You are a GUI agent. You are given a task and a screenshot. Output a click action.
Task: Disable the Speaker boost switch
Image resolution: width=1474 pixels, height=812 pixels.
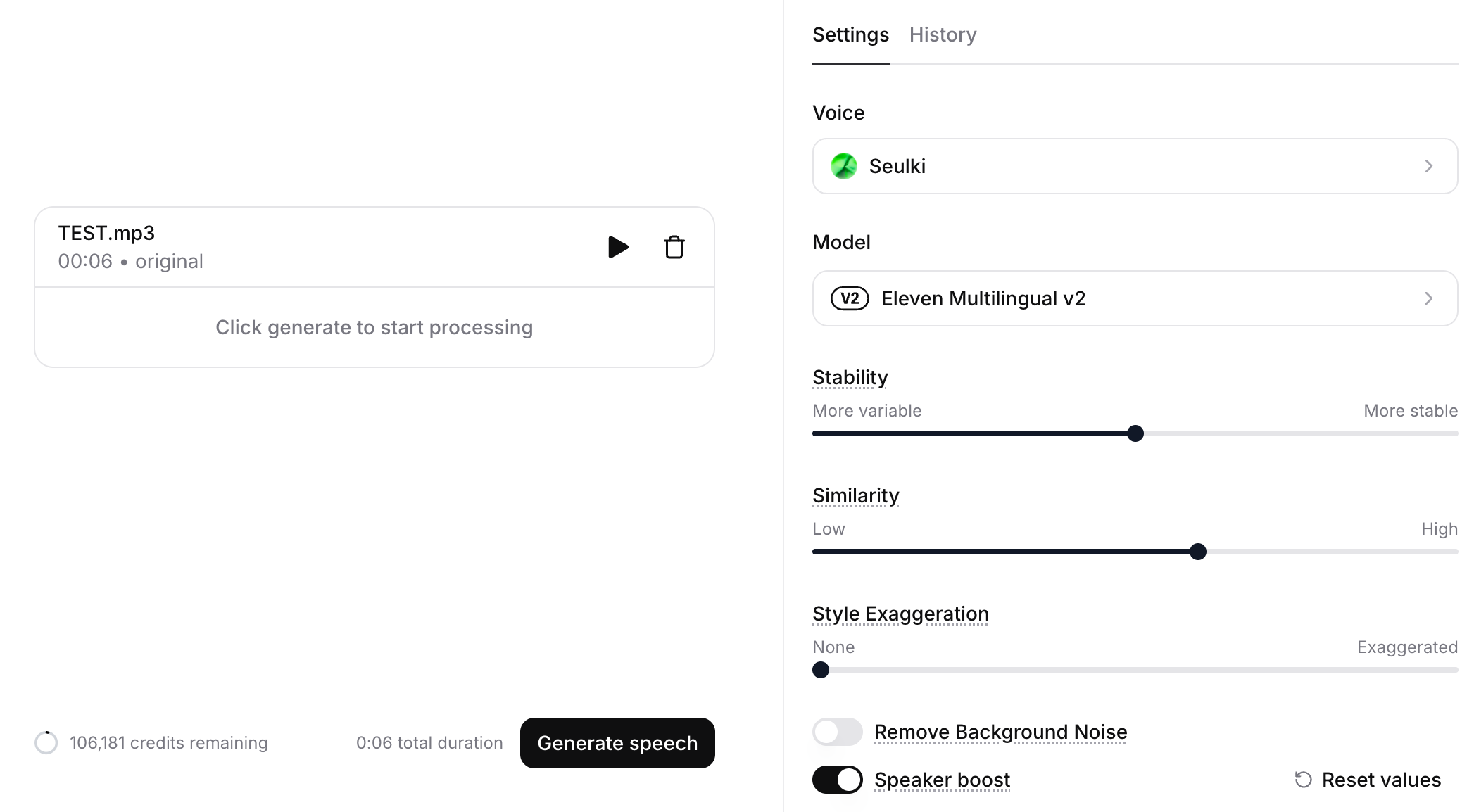click(837, 780)
